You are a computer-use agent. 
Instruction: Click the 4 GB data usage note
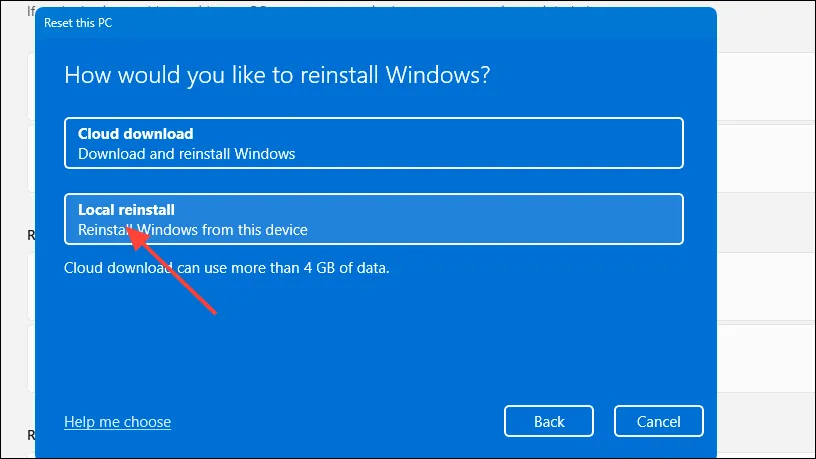pos(226,268)
